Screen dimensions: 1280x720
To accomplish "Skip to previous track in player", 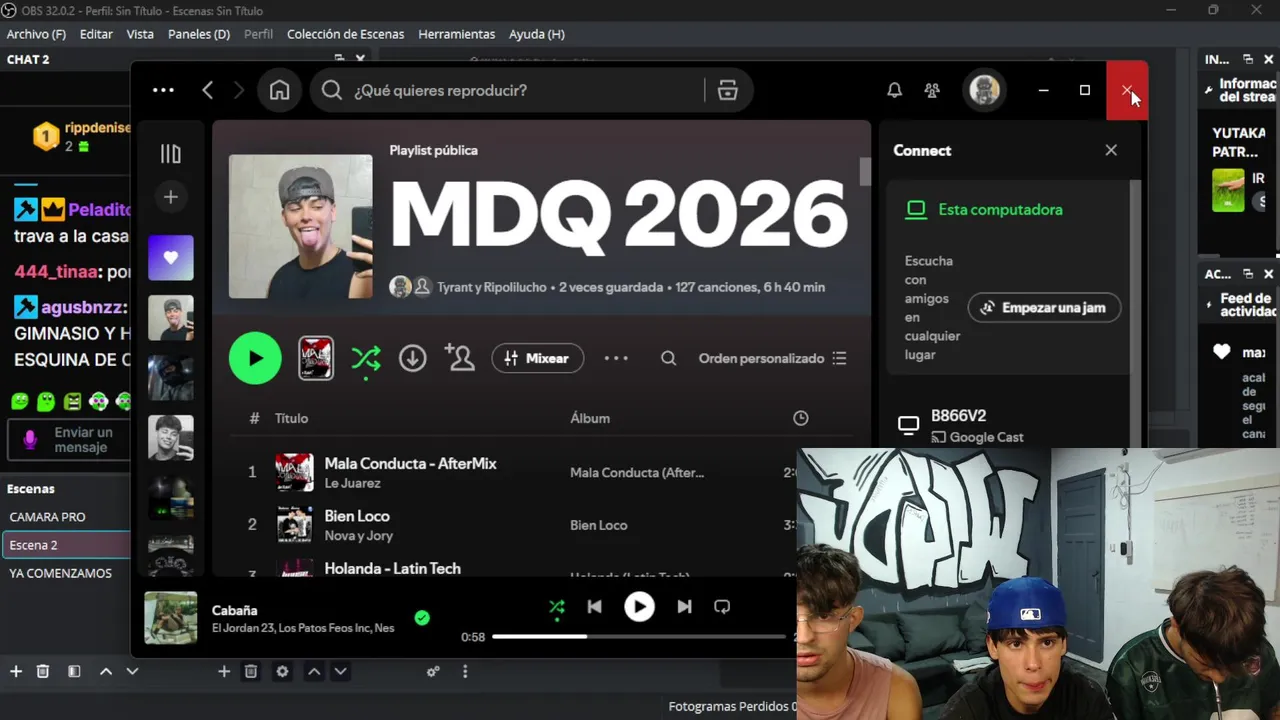I will click(x=594, y=606).
